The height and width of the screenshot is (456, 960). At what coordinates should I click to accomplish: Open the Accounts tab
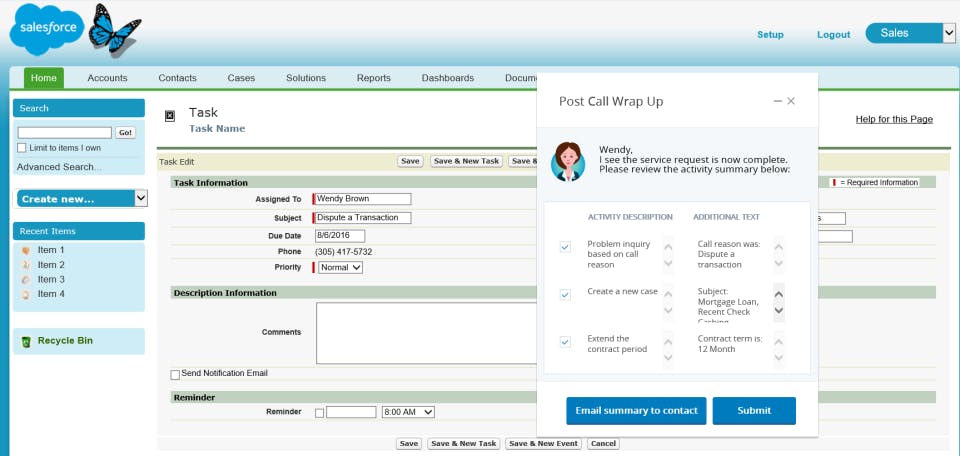coord(107,78)
